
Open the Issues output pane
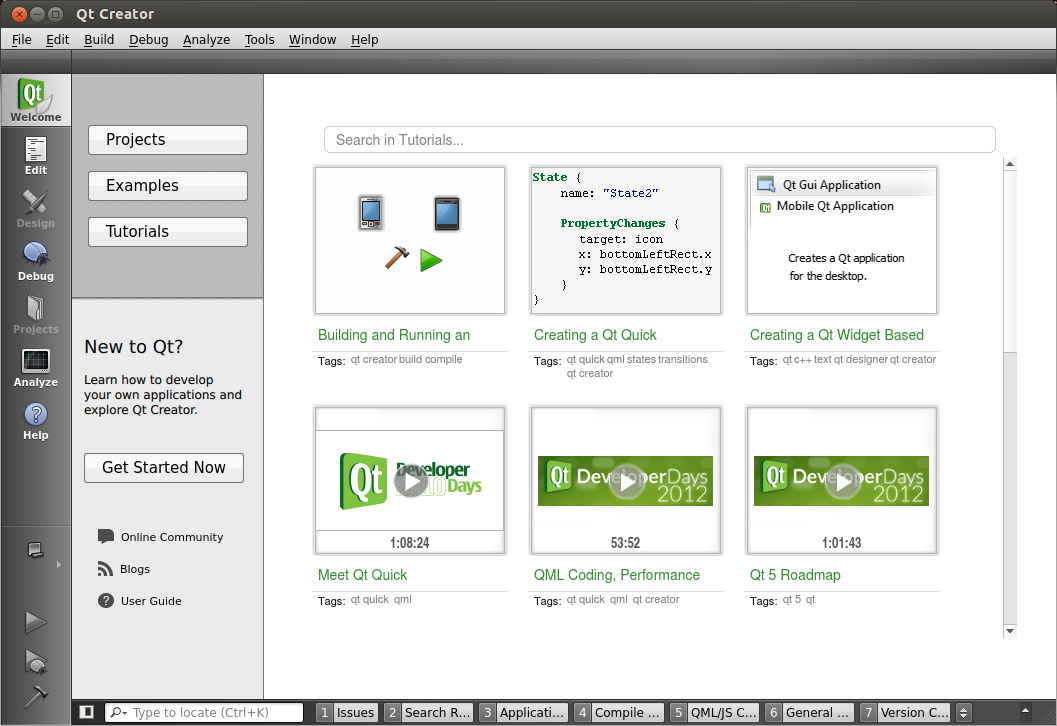coord(346,713)
